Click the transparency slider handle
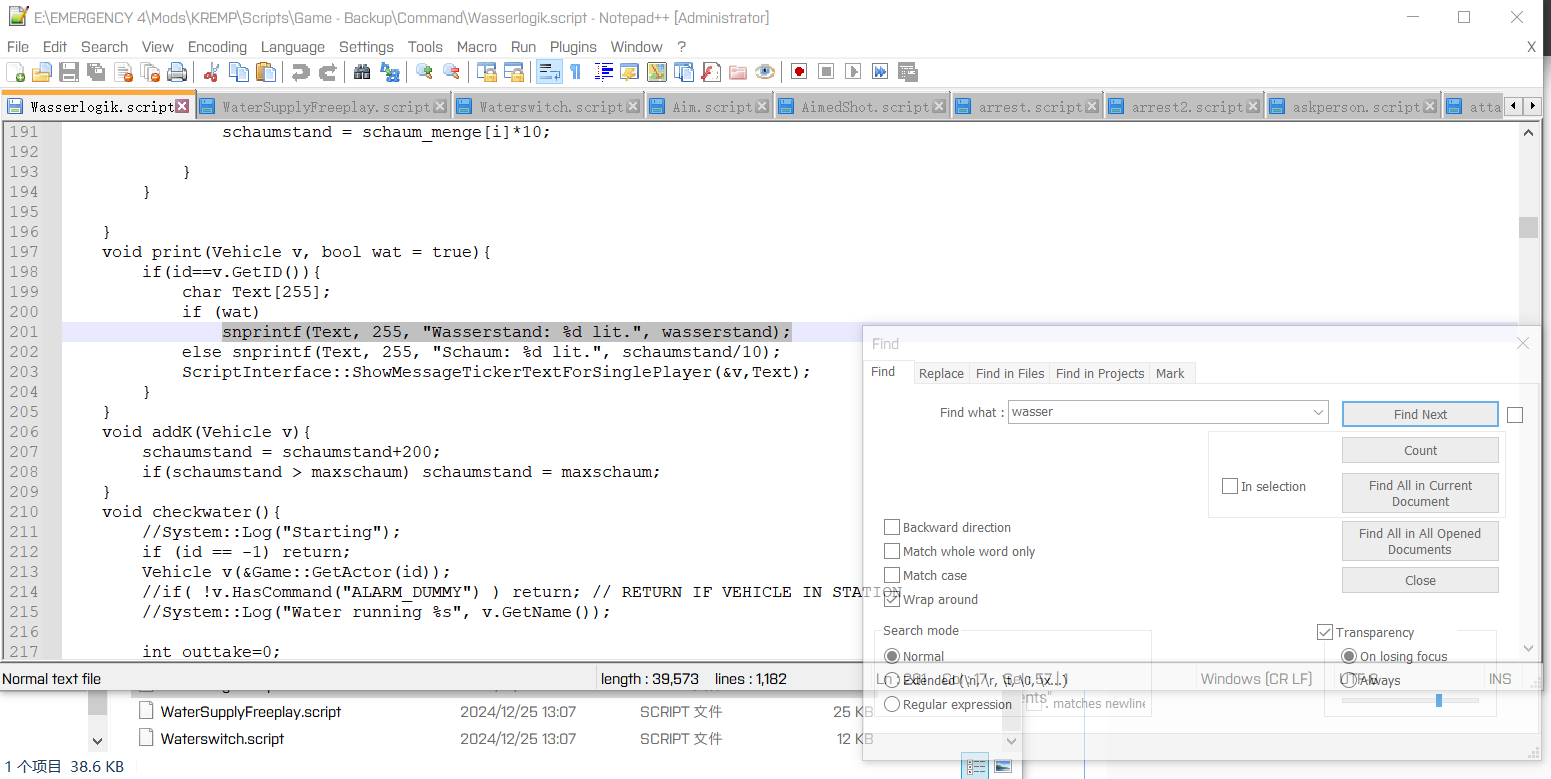 click(1438, 700)
